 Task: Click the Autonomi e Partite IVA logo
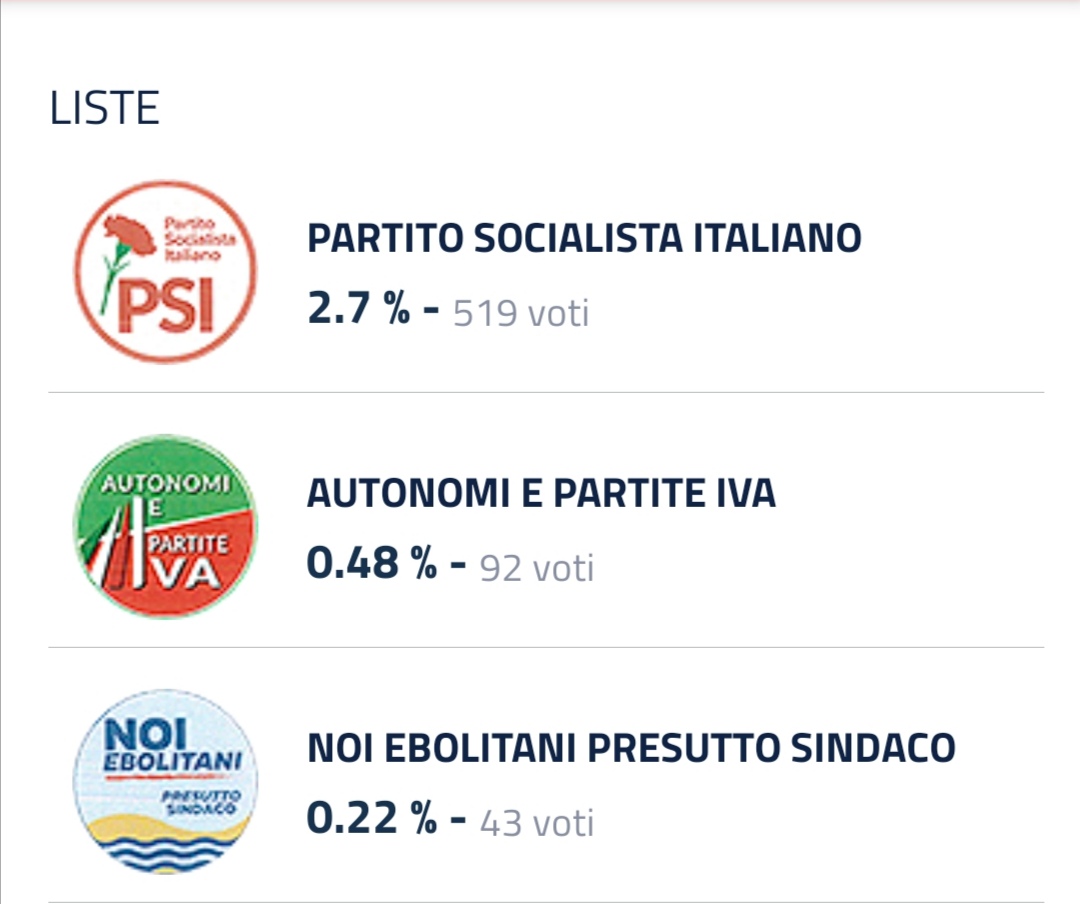tap(165, 527)
